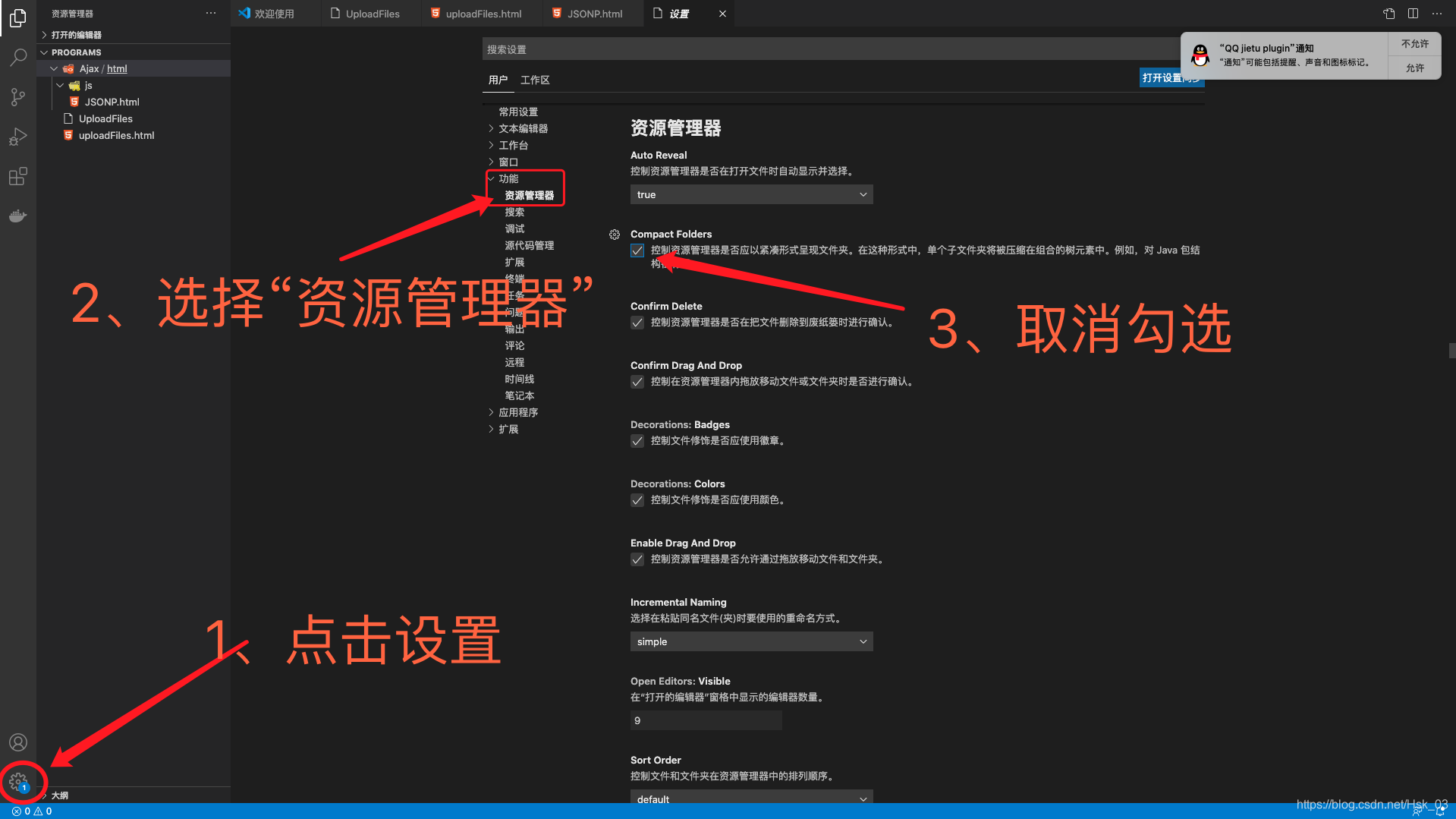Click 允许 in QQ notification
This screenshot has height=819, width=1456.
pos(1414,68)
